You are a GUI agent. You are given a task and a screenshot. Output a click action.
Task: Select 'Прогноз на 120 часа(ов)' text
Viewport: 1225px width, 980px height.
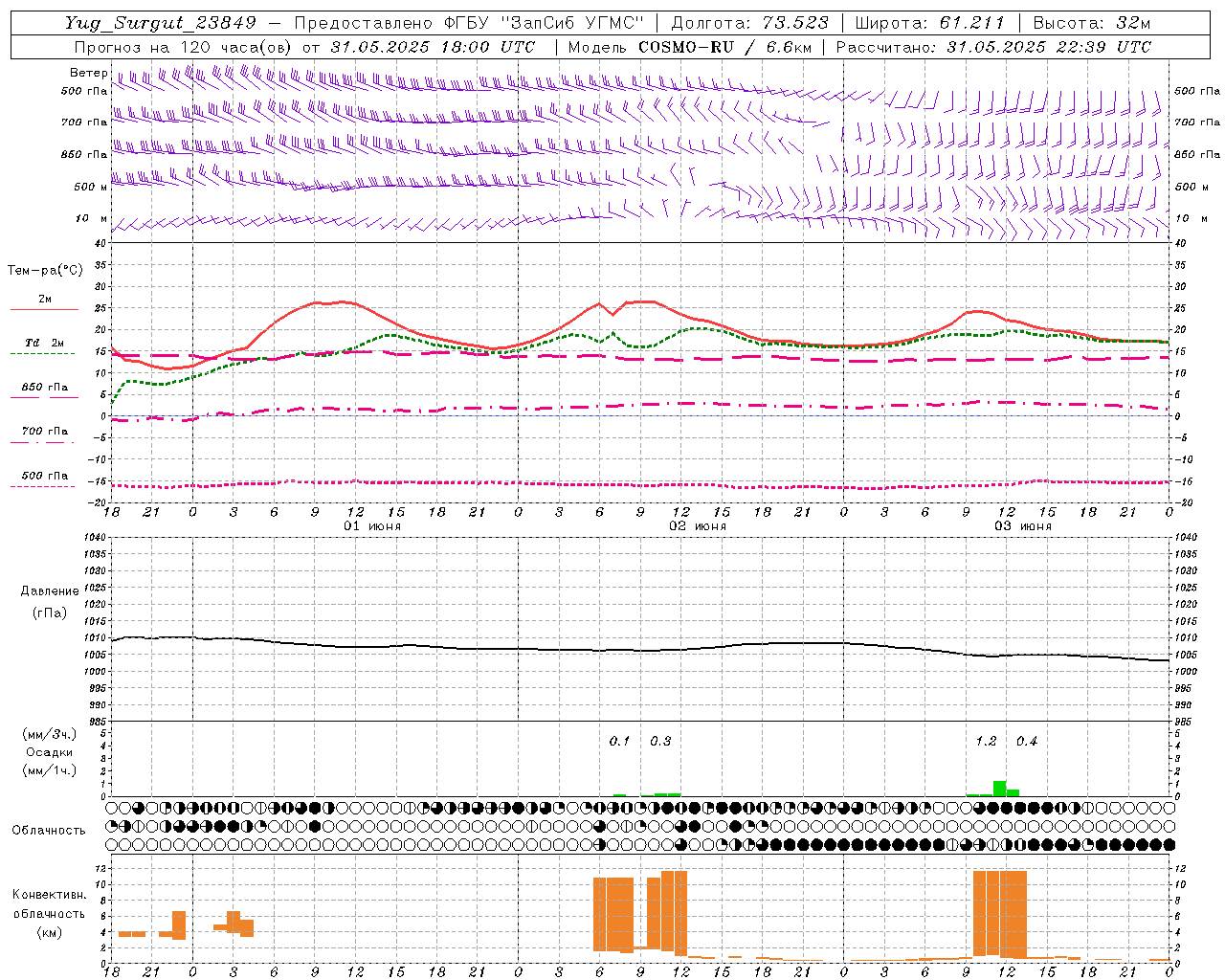[x=184, y=47]
